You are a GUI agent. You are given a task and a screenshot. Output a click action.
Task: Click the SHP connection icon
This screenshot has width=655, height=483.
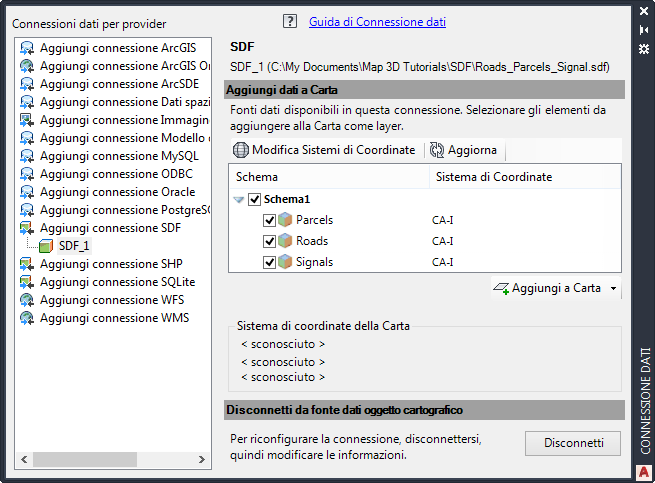pos(27,264)
